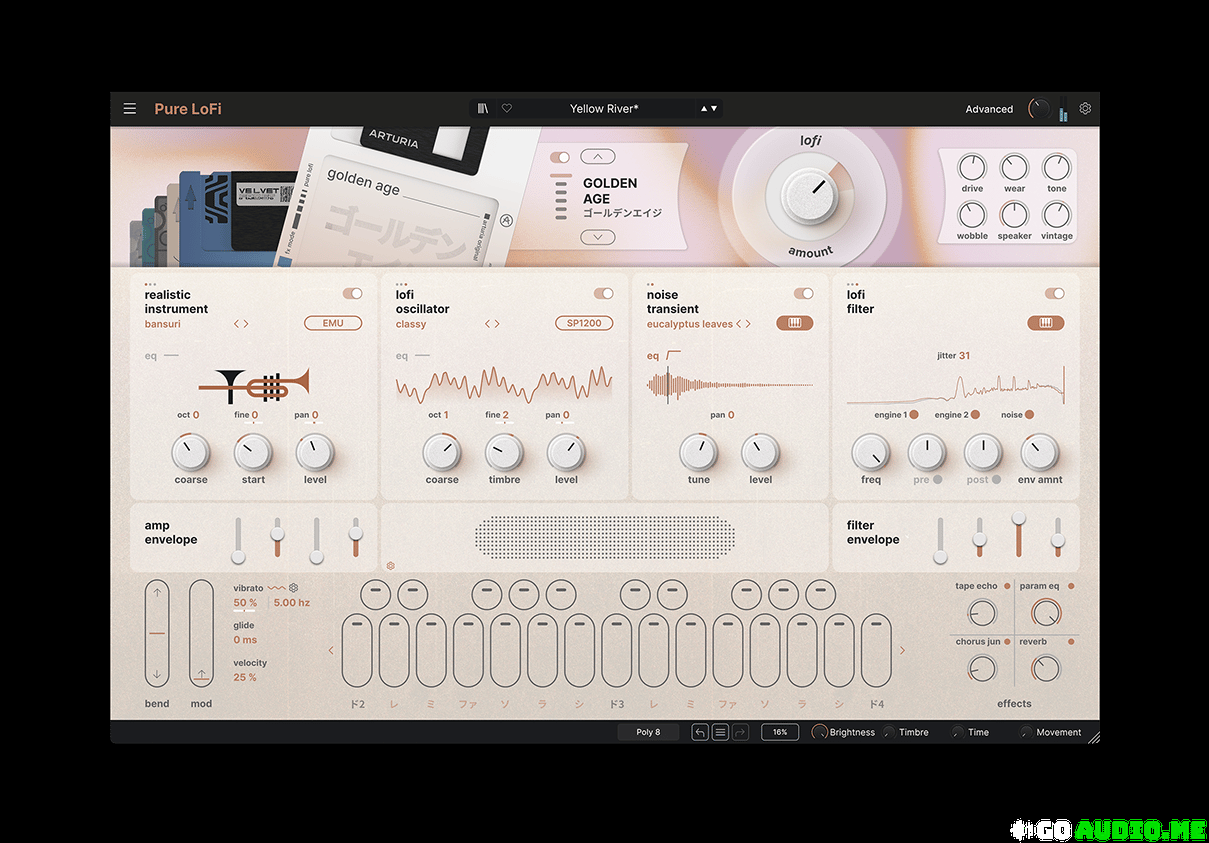Favorite the preset with the heart icon

click(x=507, y=109)
